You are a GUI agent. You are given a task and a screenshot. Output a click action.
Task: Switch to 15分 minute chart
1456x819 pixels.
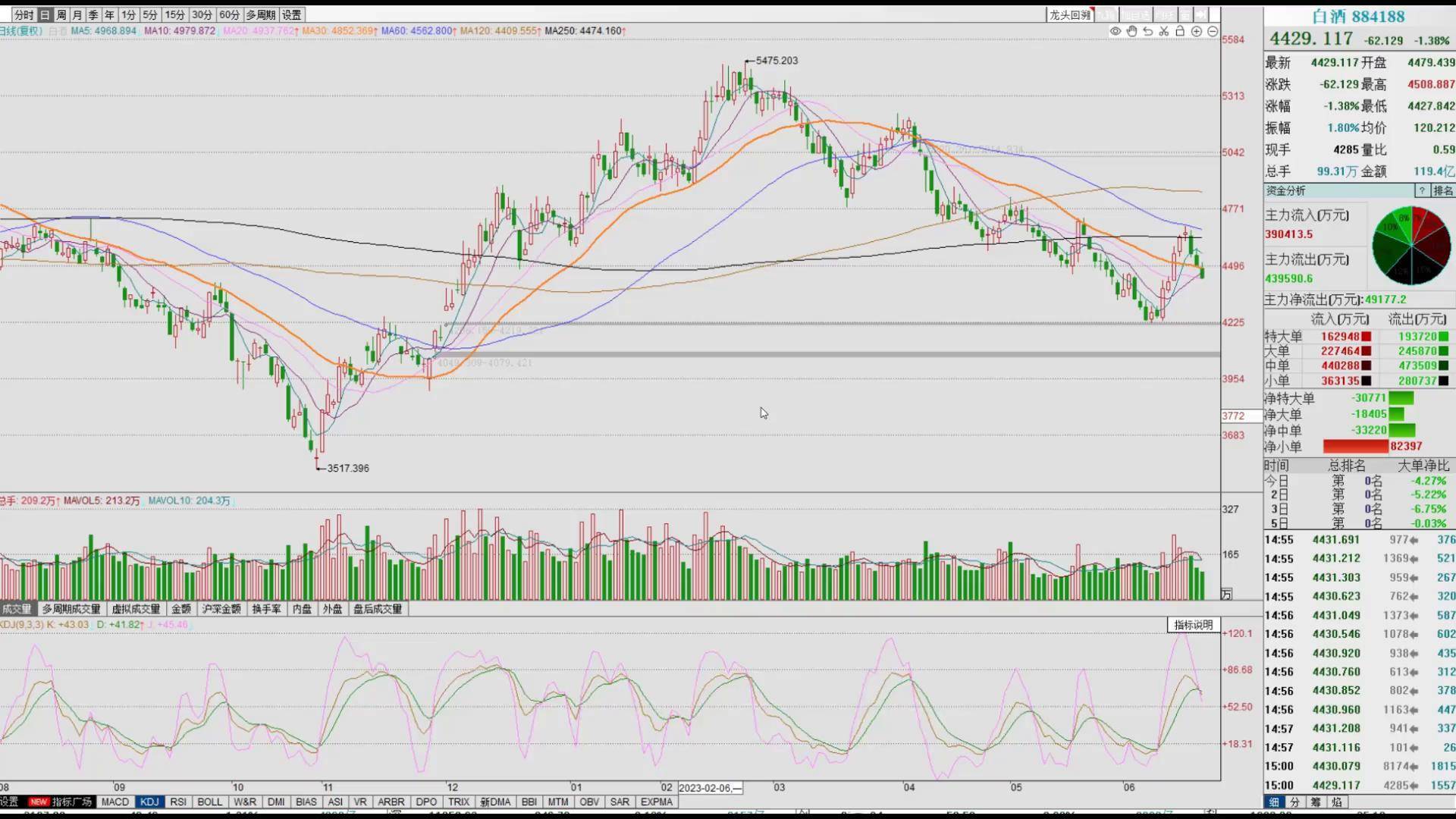(174, 14)
